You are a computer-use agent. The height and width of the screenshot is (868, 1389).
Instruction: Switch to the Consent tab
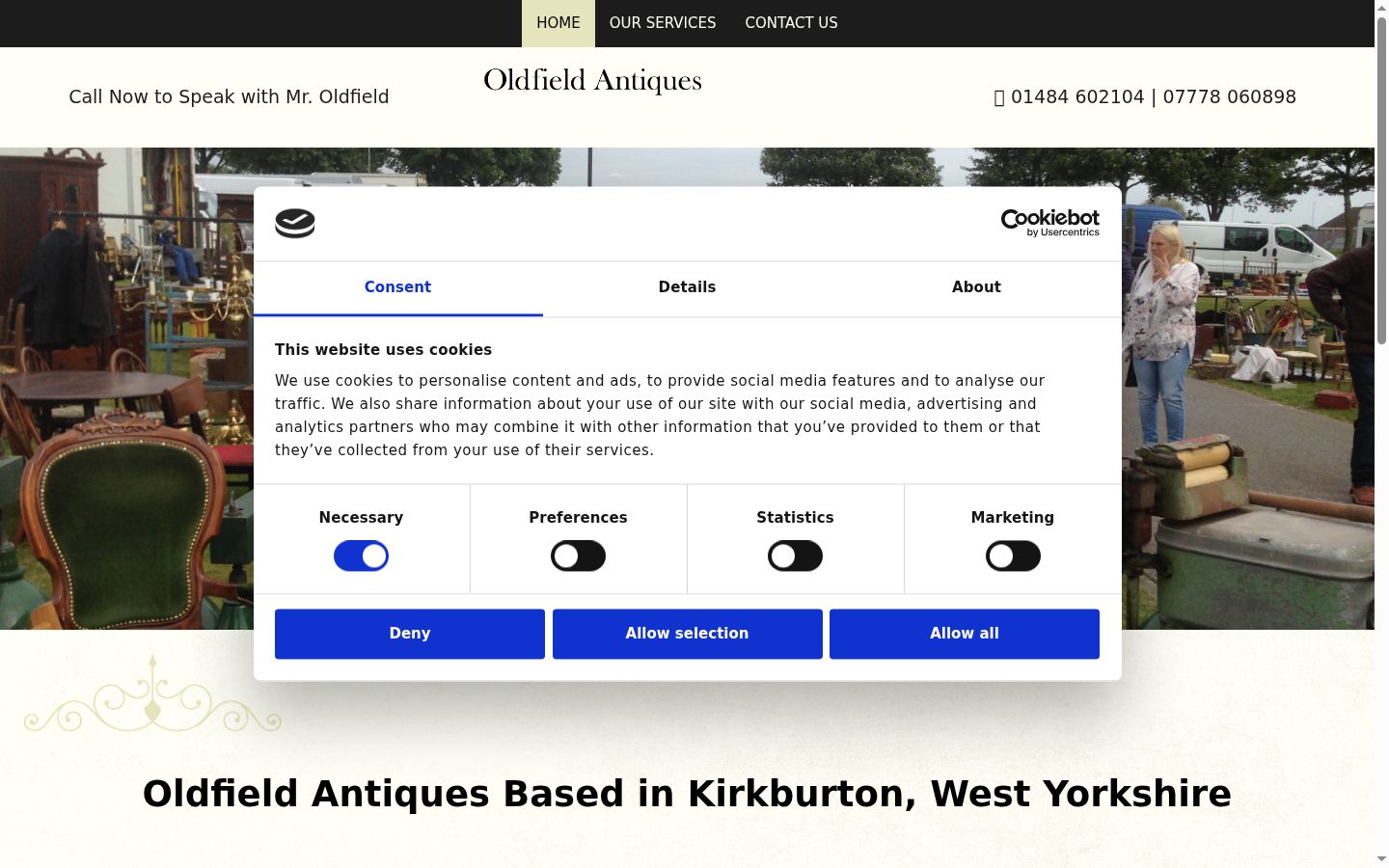coord(398,287)
